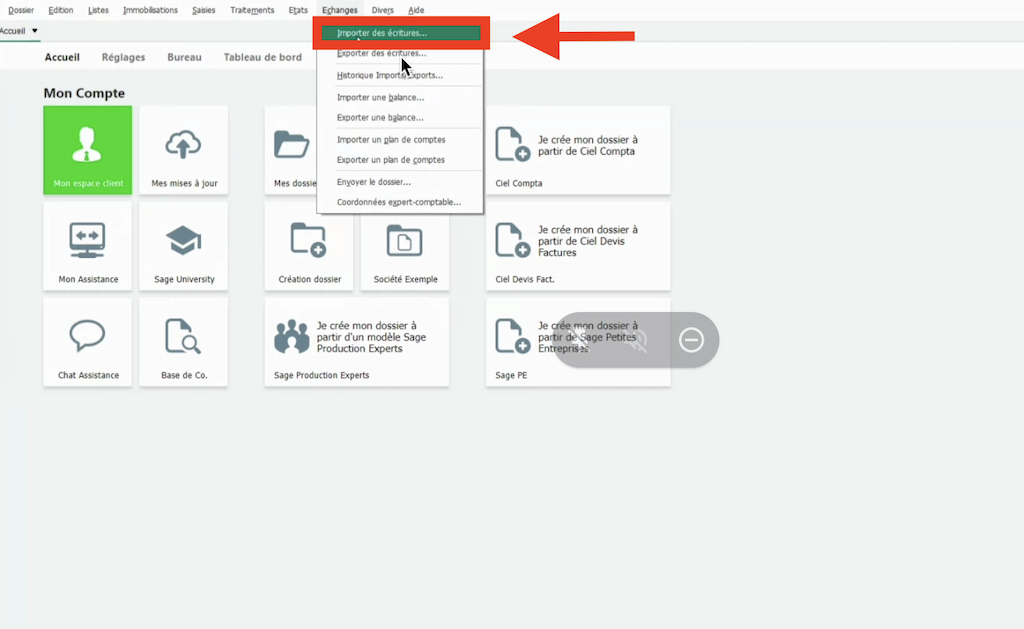Screen dimensions: 1024x629
Task: Open the Sage University tile
Action: (x=184, y=246)
